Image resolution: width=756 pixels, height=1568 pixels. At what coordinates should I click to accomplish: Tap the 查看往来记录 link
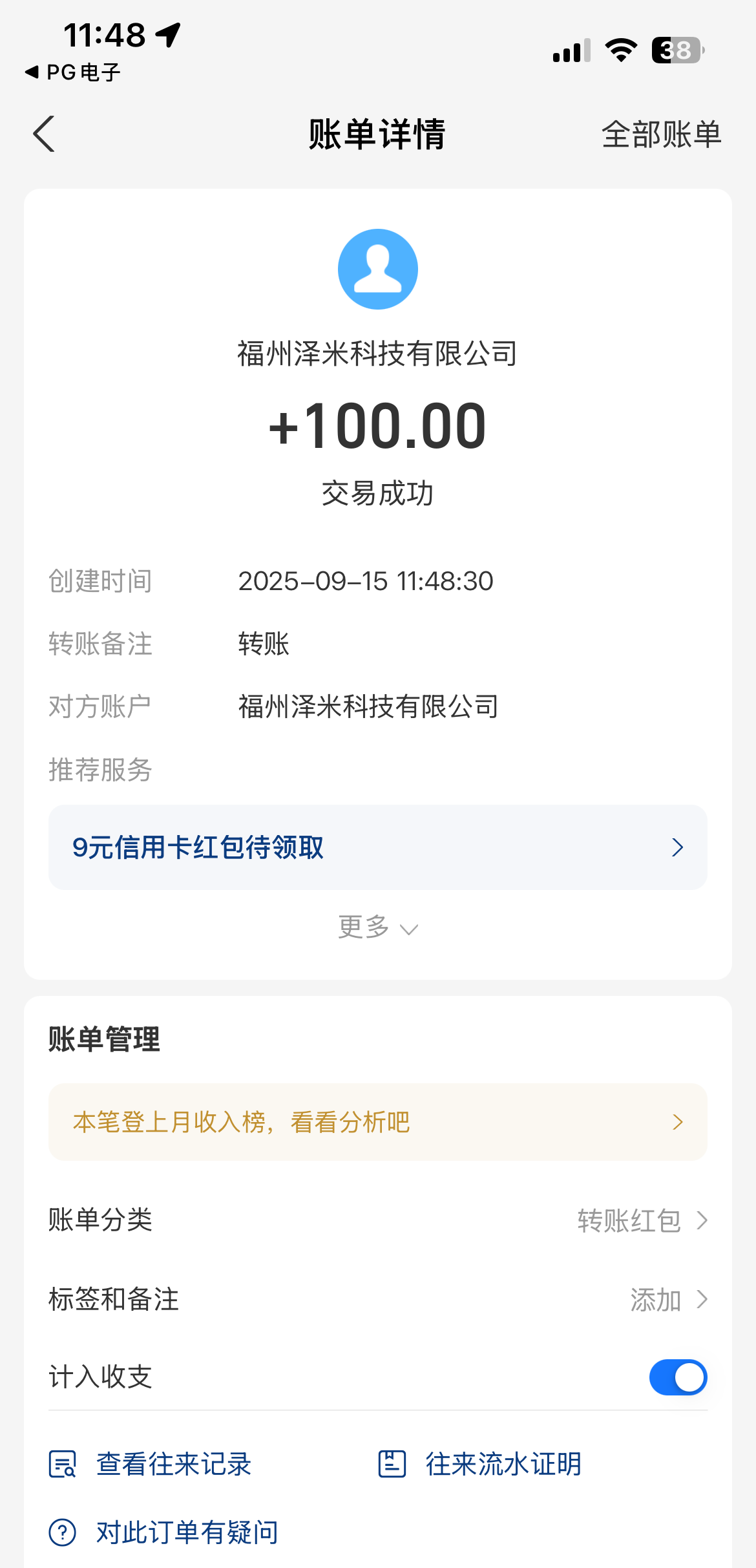point(173,1464)
